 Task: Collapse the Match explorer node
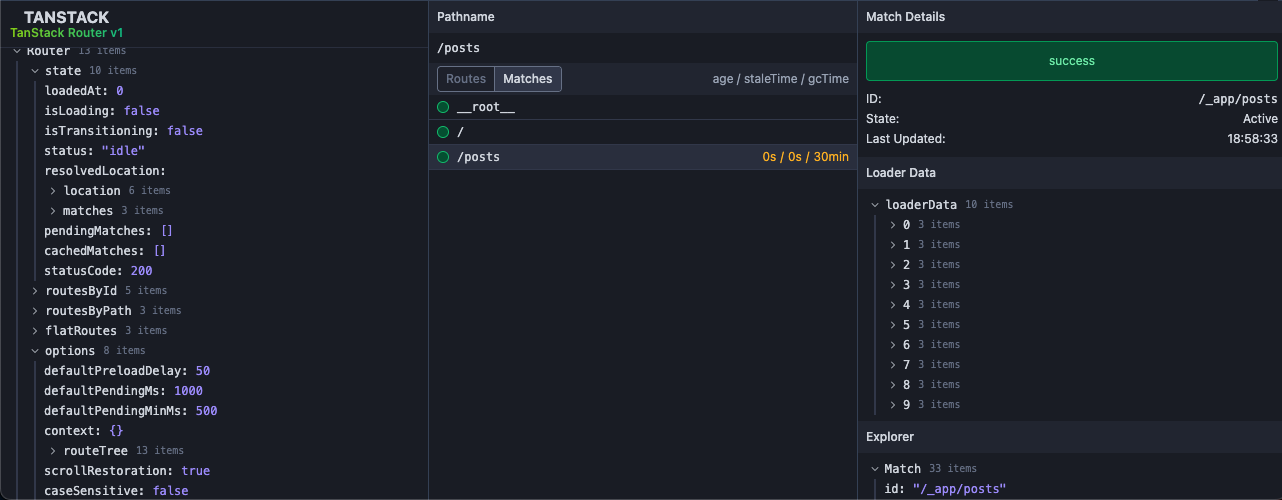tap(875, 469)
